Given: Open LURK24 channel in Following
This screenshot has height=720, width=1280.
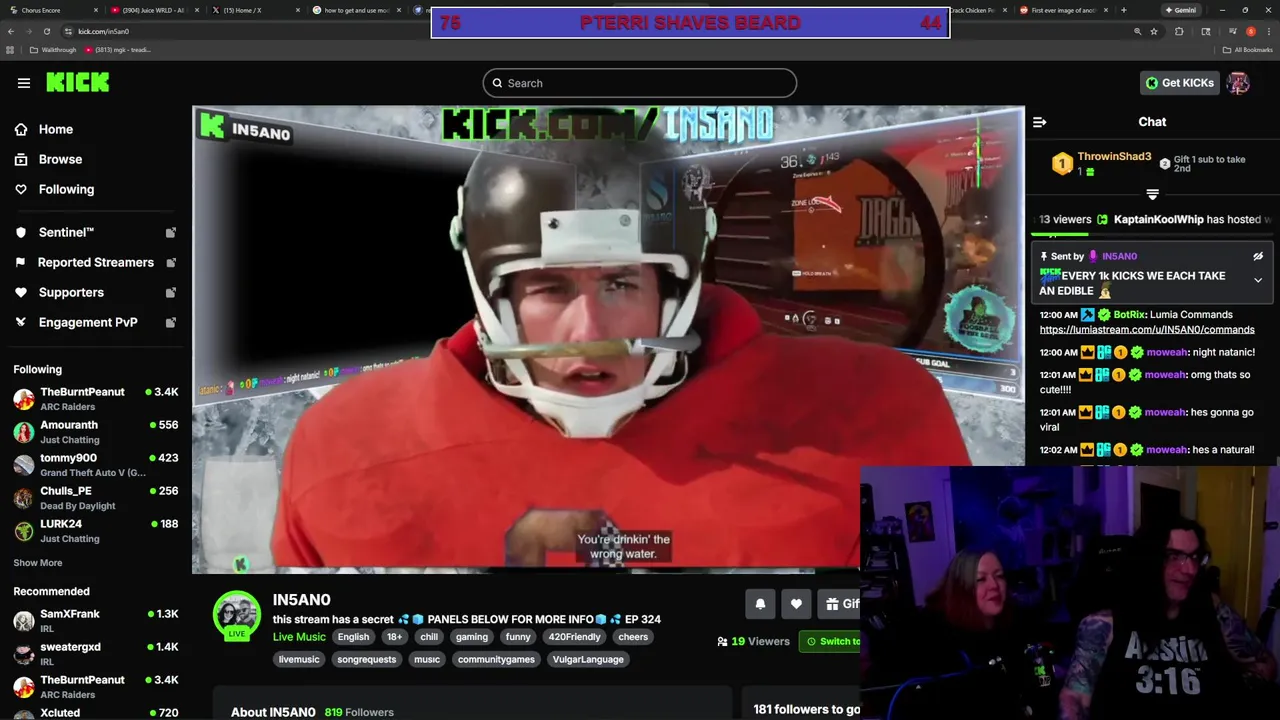Looking at the screenshot, I should click(95, 531).
